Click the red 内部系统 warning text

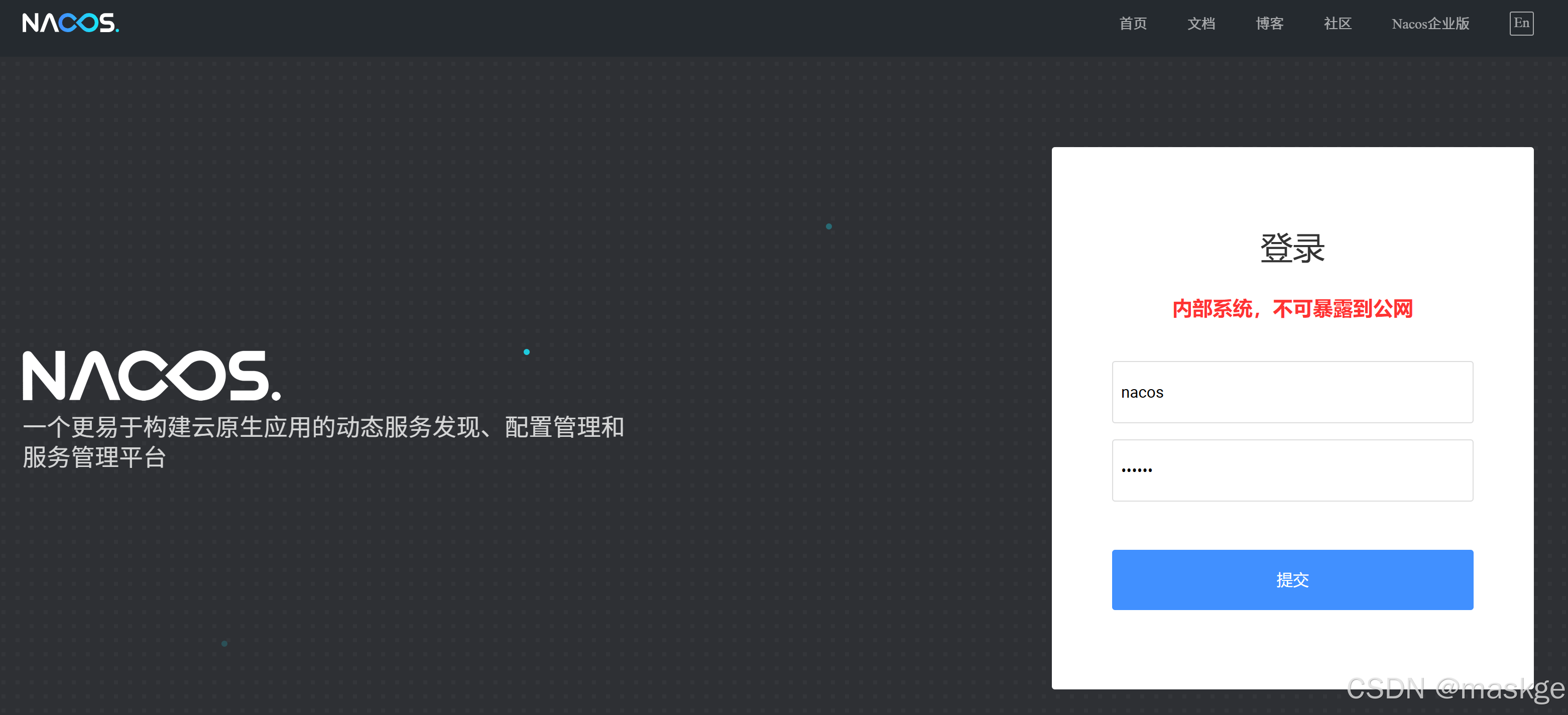(1292, 309)
